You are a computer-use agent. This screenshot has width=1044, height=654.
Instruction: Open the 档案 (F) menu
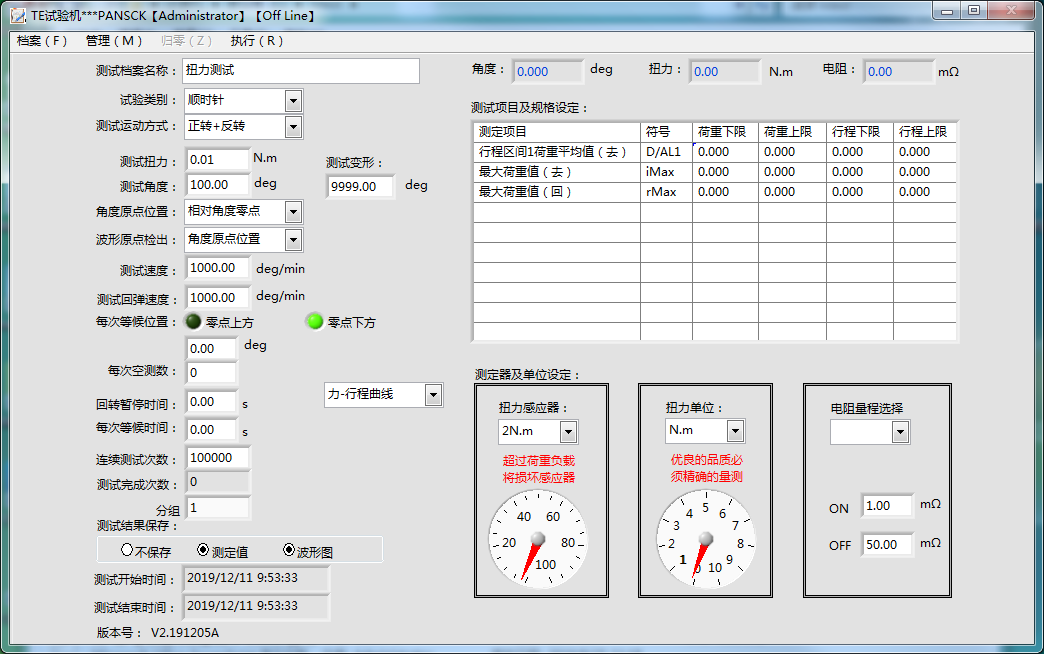tap(42, 41)
